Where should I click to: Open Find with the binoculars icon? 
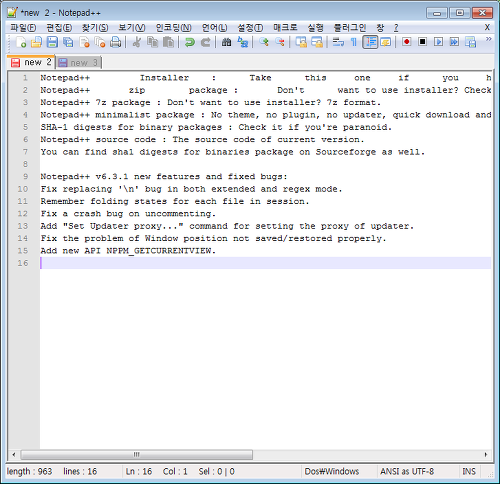(227, 42)
